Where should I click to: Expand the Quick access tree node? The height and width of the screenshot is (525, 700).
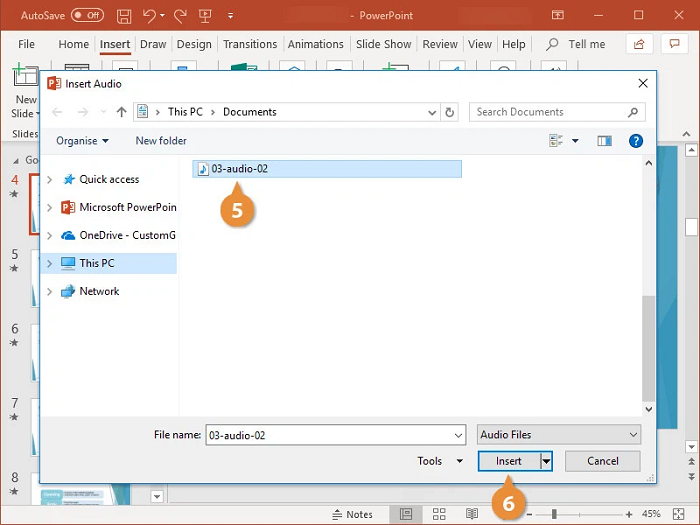point(50,180)
